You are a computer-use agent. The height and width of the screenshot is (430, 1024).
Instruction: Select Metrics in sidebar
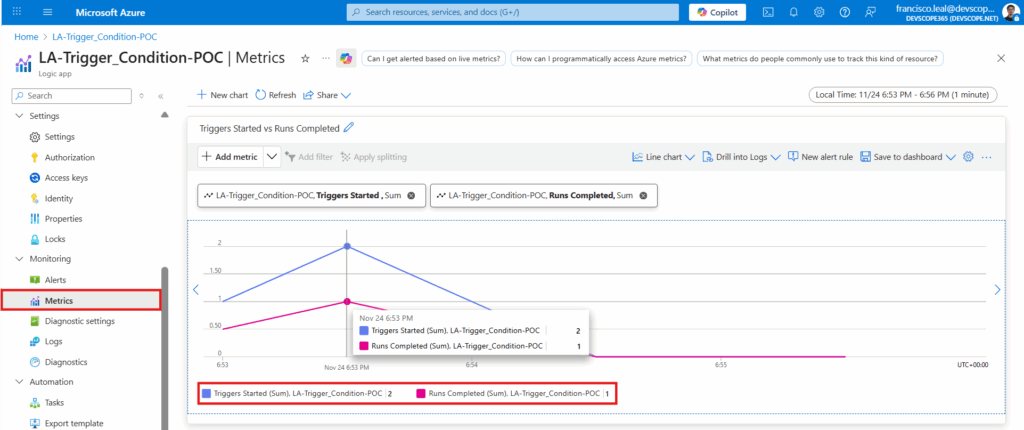click(81, 301)
